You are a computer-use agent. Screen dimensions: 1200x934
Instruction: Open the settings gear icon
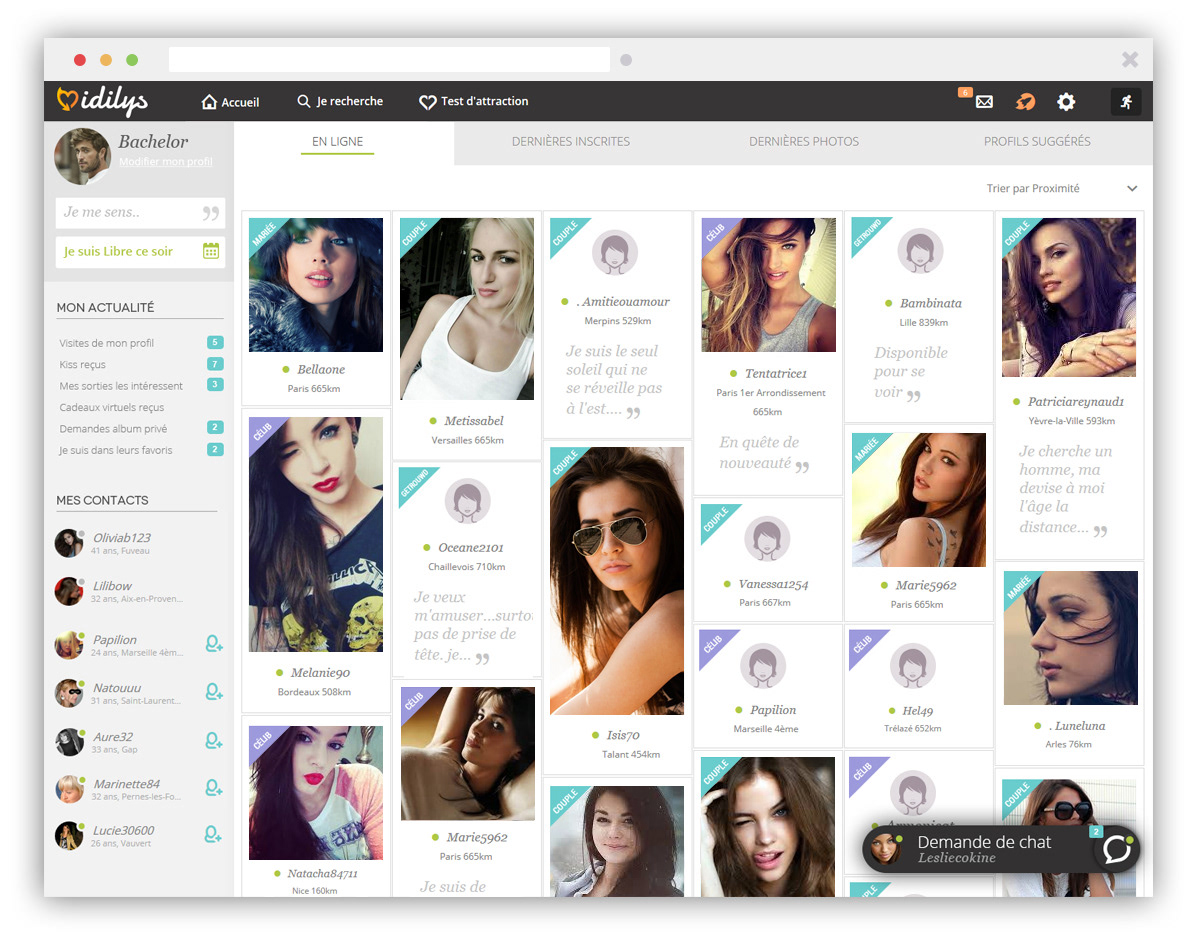(x=1066, y=101)
